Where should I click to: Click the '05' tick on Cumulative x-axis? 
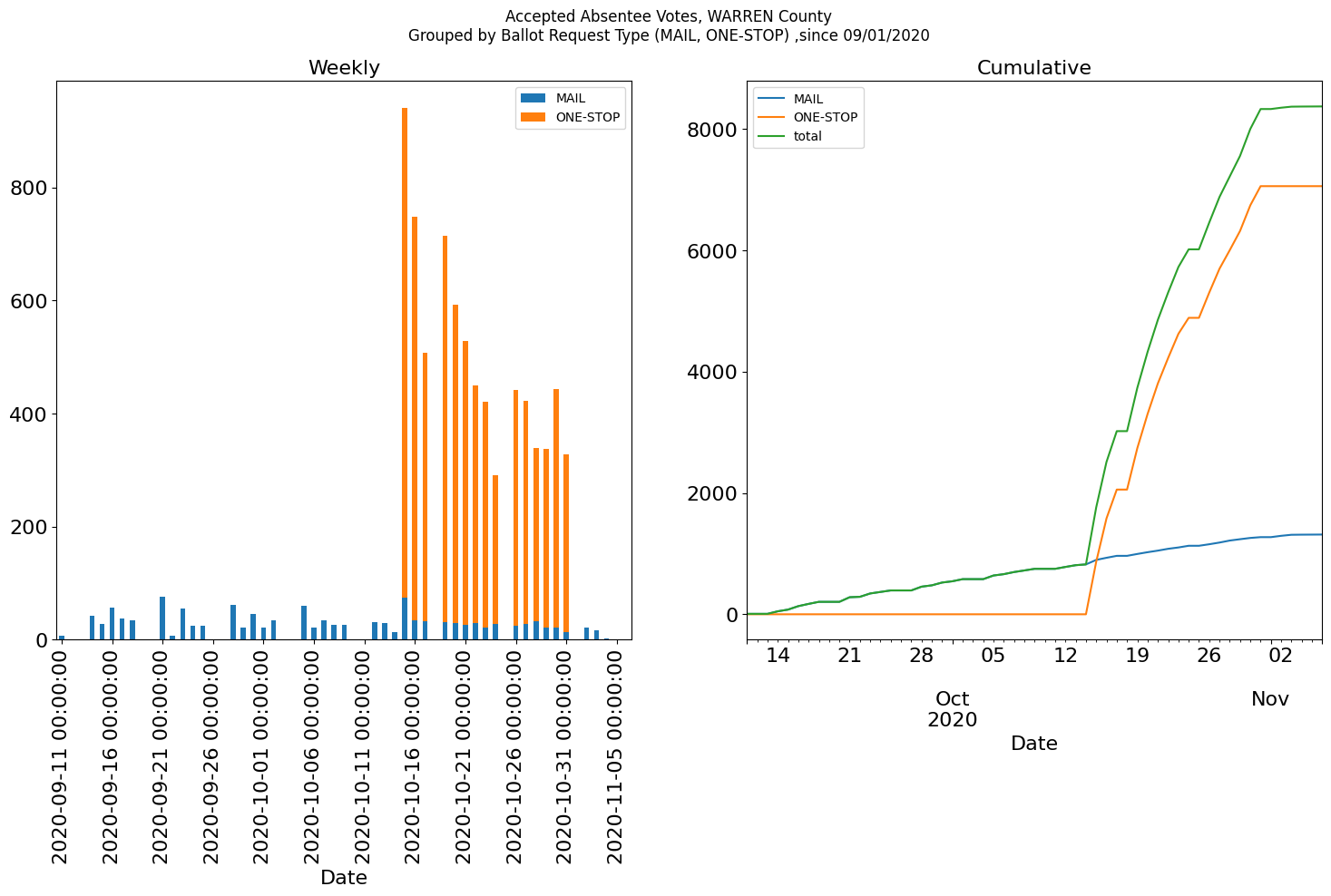993,655
